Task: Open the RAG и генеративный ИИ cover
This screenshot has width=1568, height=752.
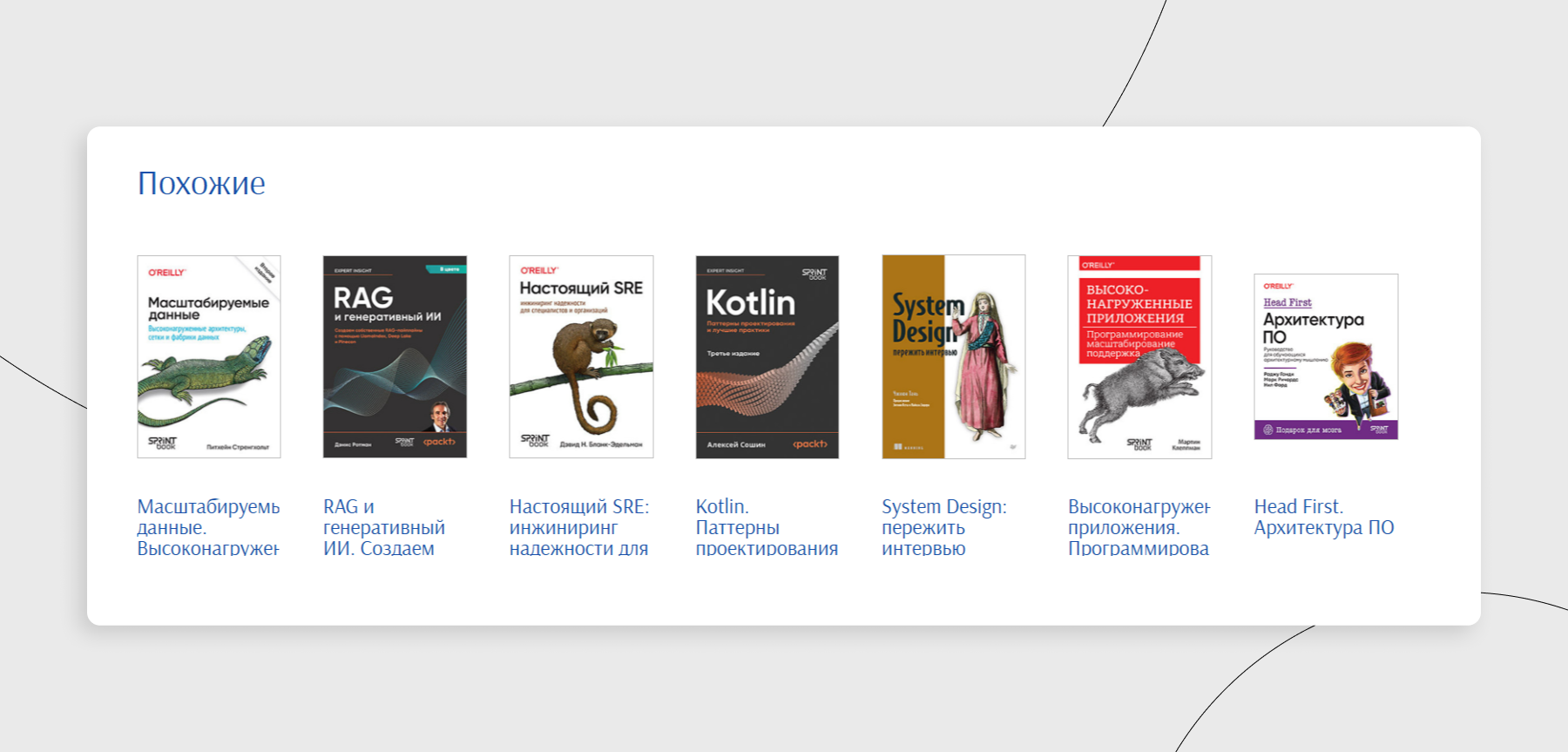Action: point(395,356)
